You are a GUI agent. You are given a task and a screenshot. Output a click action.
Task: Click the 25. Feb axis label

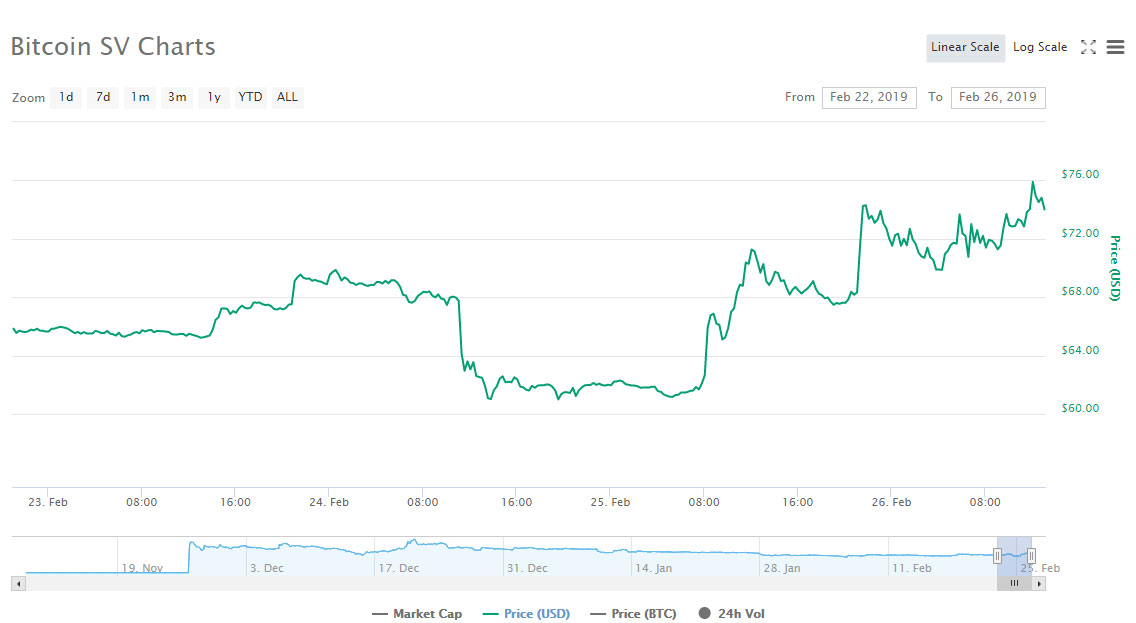pyautogui.click(x=610, y=502)
